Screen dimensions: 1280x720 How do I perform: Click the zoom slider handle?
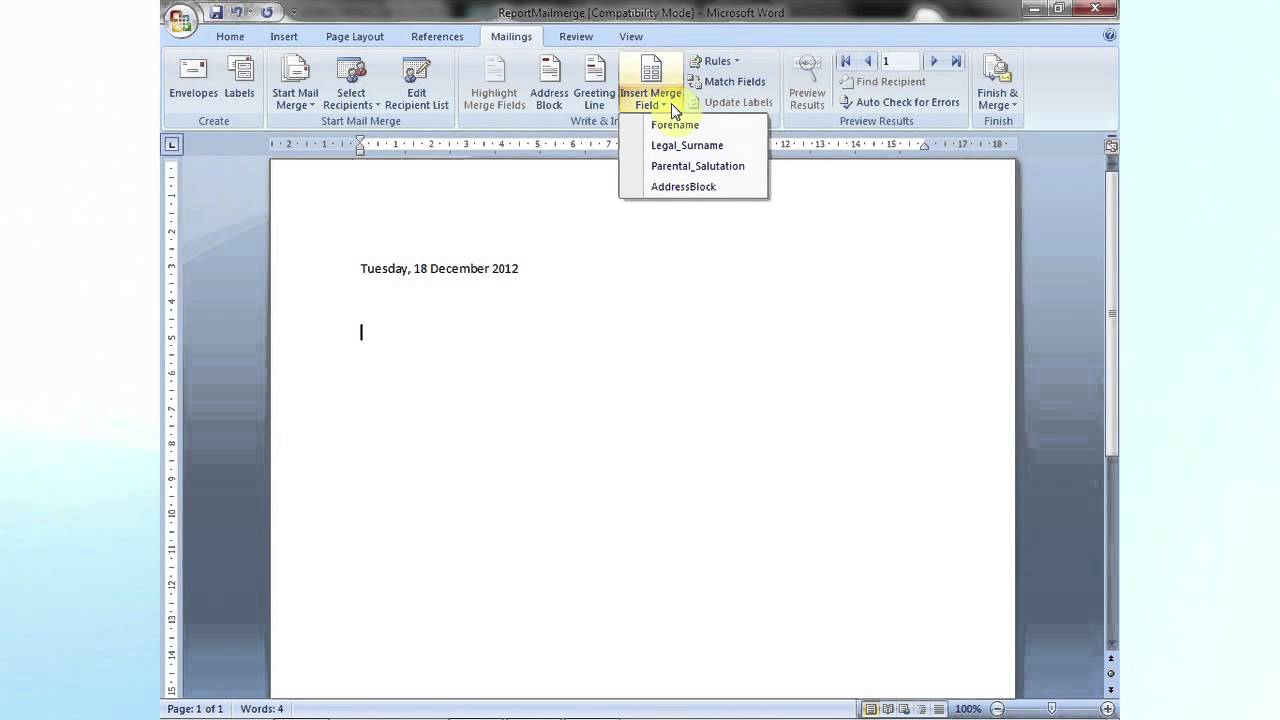(x=1051, y=709)
